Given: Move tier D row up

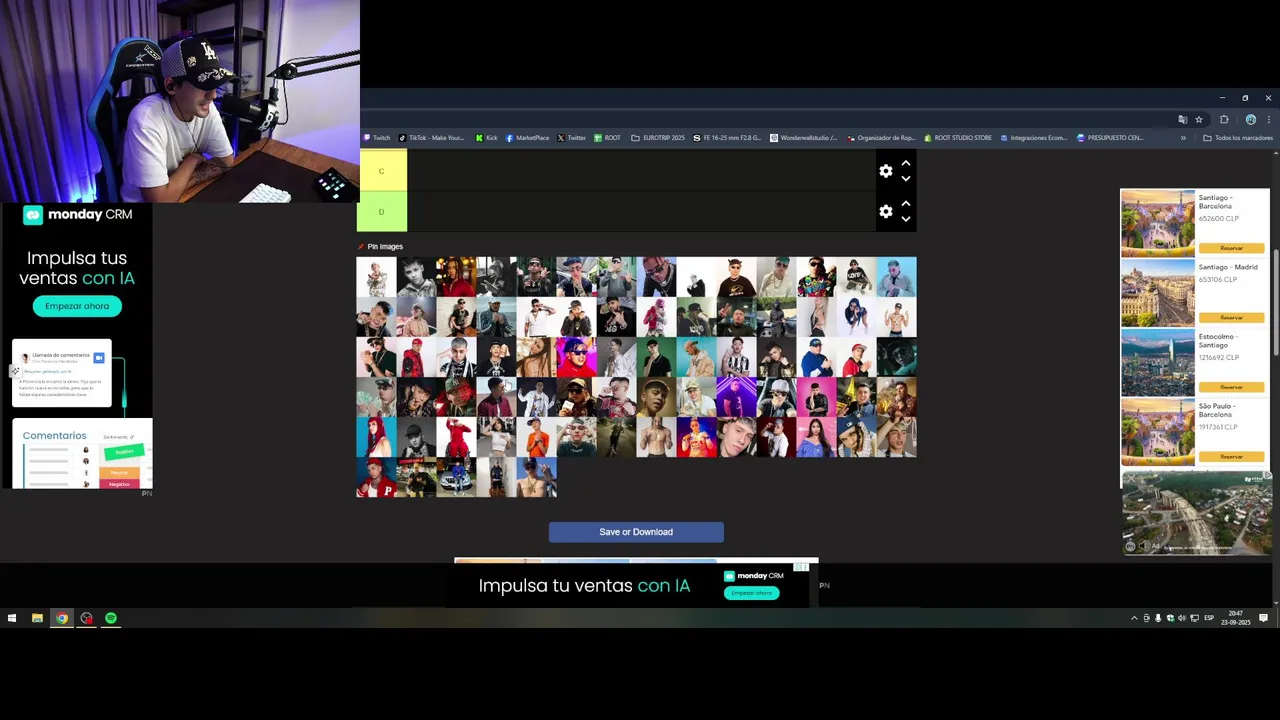Looking at the screenshot, I should (906, 203).
